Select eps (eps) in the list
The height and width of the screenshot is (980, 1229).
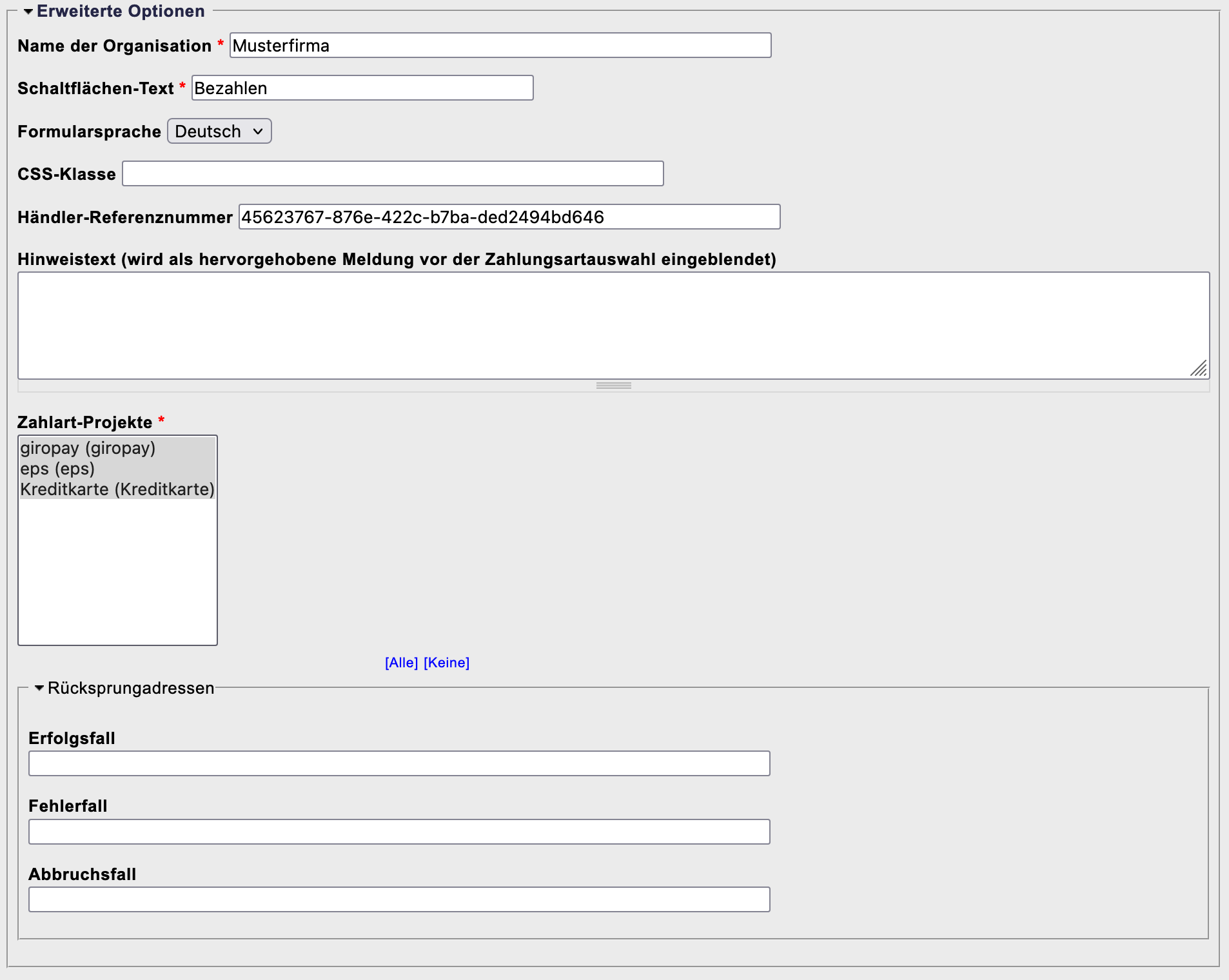pyautogui.click(x=57, y=469)
